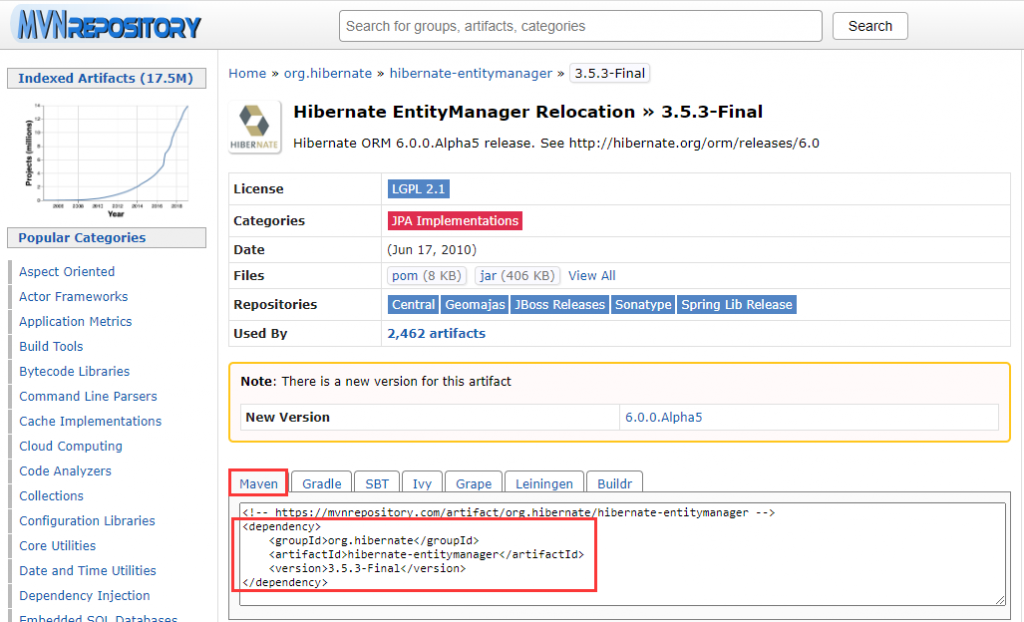Open the 2,462 artifacts link

tap(436, 333)
